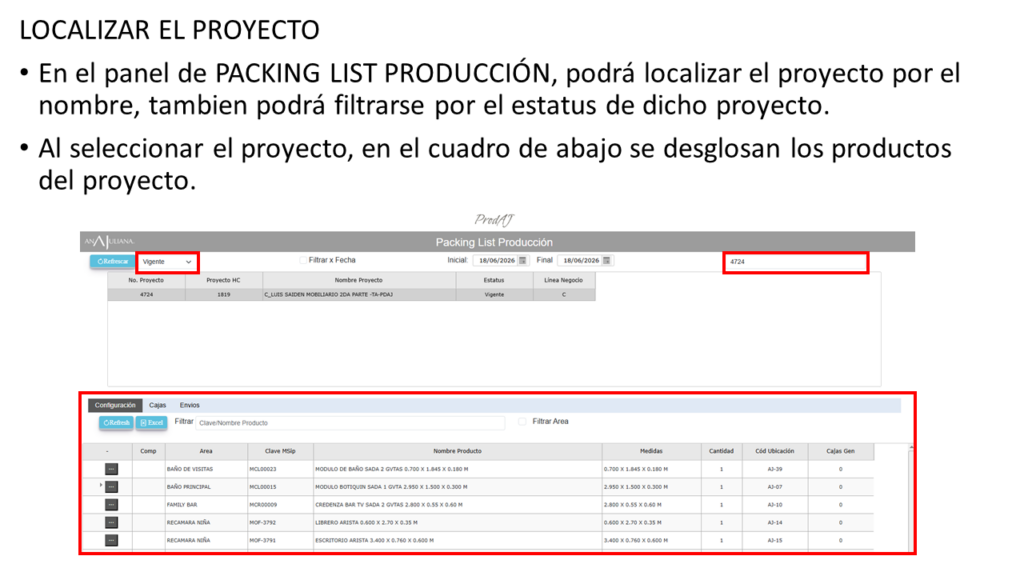Click the Refresh button in product panel

click(116, 423)
